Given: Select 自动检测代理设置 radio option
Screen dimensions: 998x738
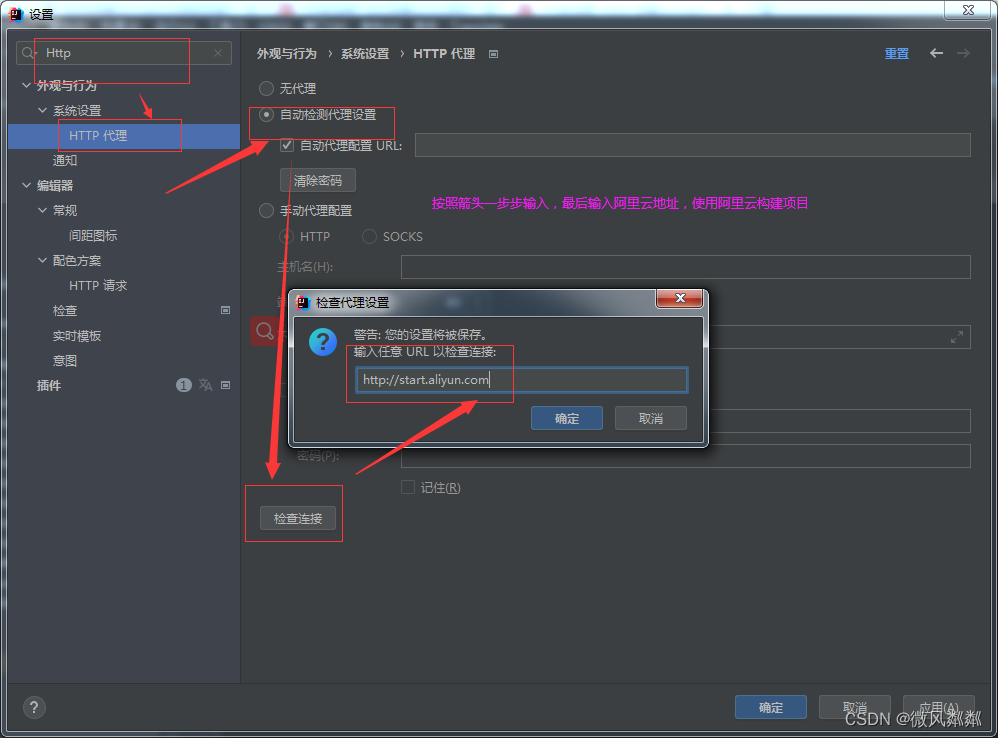Looking at the screenshot, I should (266, 115).
